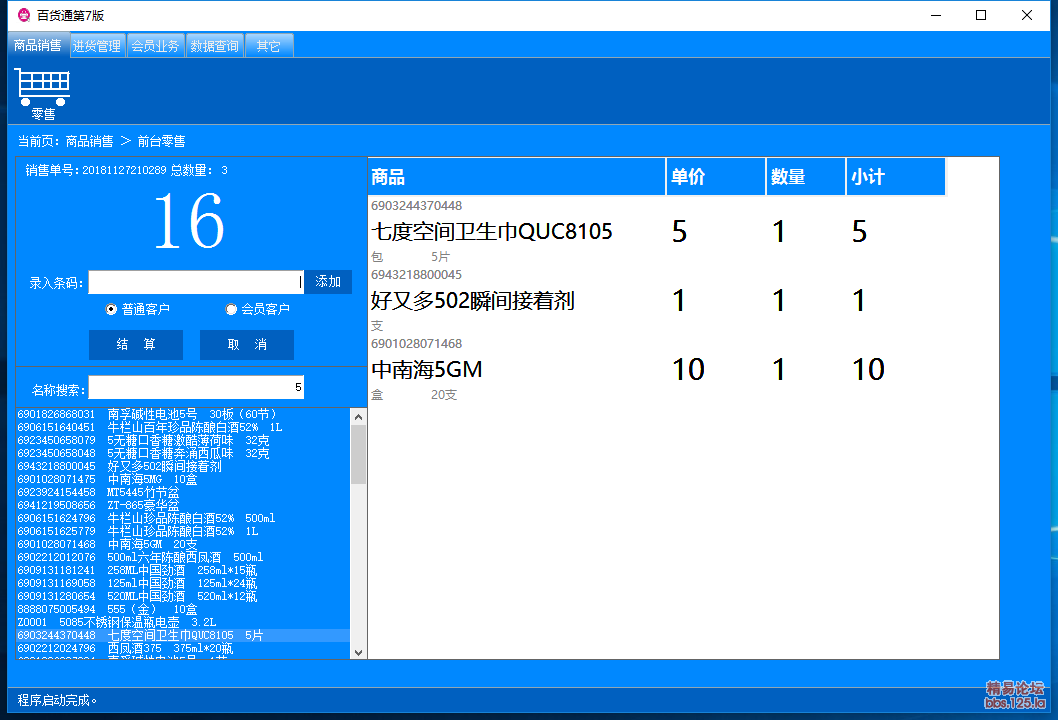Viewport: 1058px width, 720px height.
Task: Click barcode 6903244370448 in cart
Action: [x=416, y=206]
